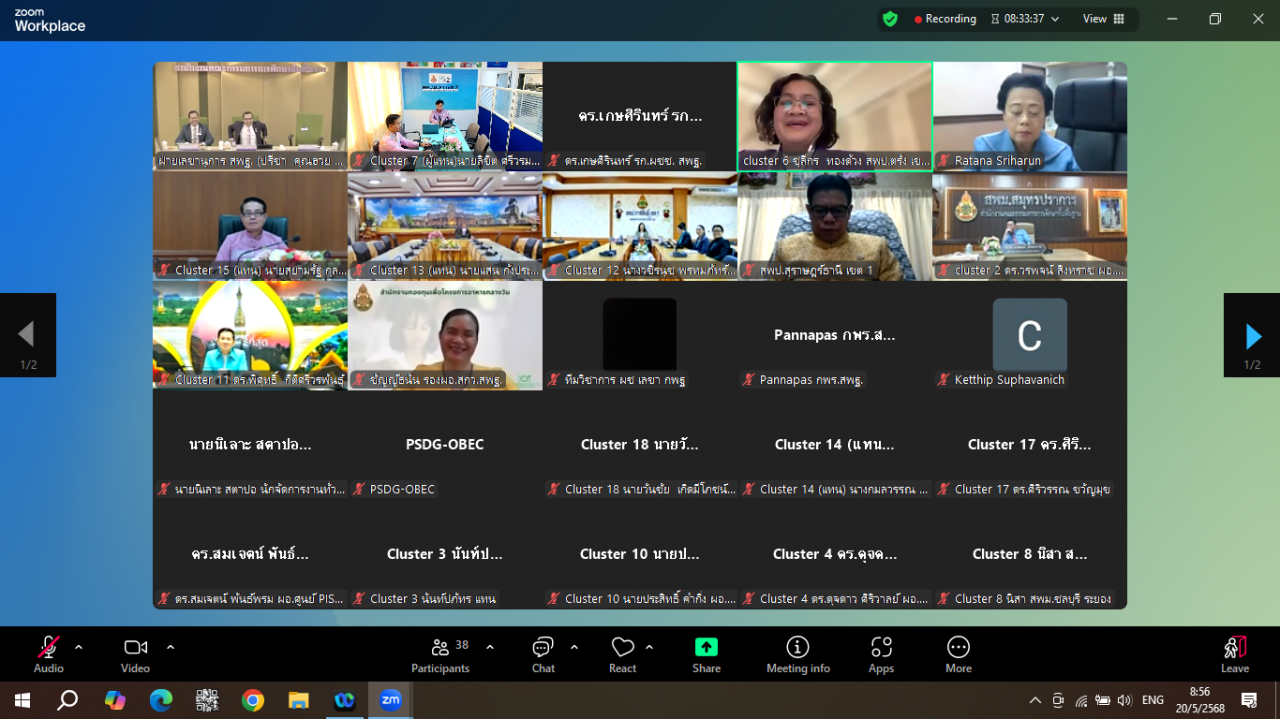This screenshot has height=719, width=1280.
Task: Expand participants options chevron
Action: pos(490,646)
